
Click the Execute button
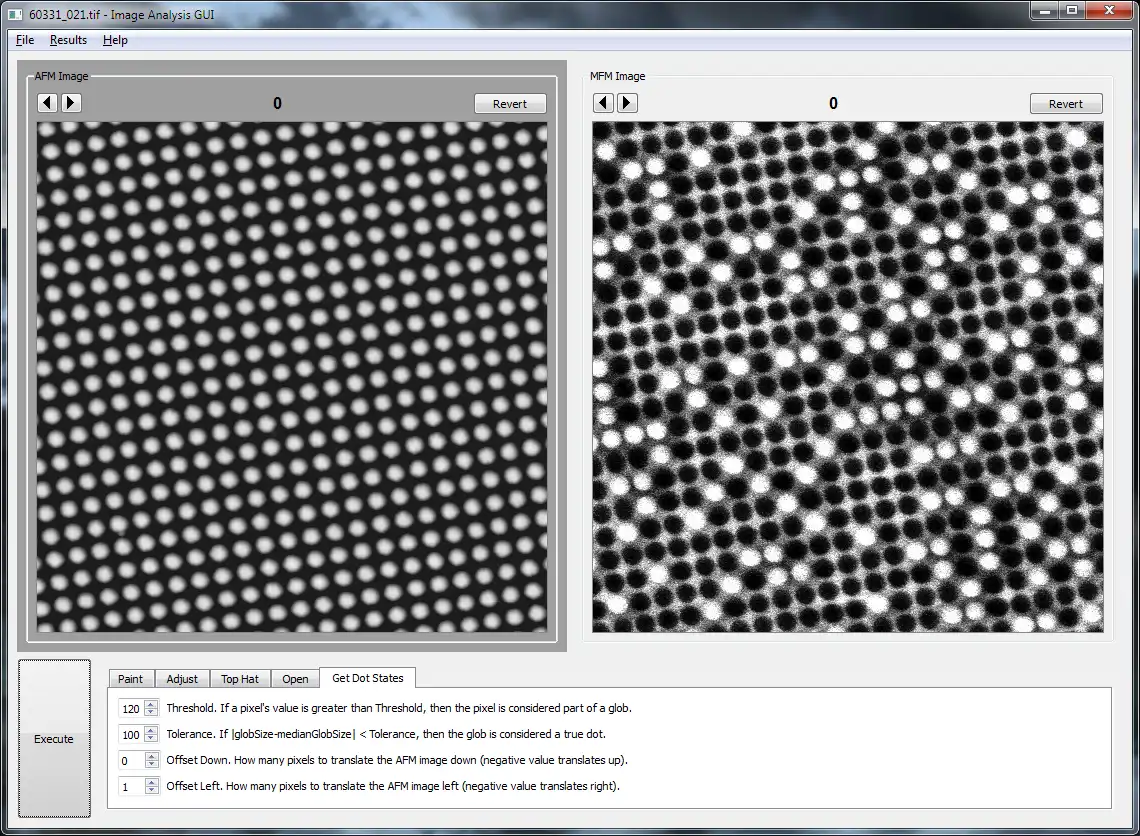[54, 739]
